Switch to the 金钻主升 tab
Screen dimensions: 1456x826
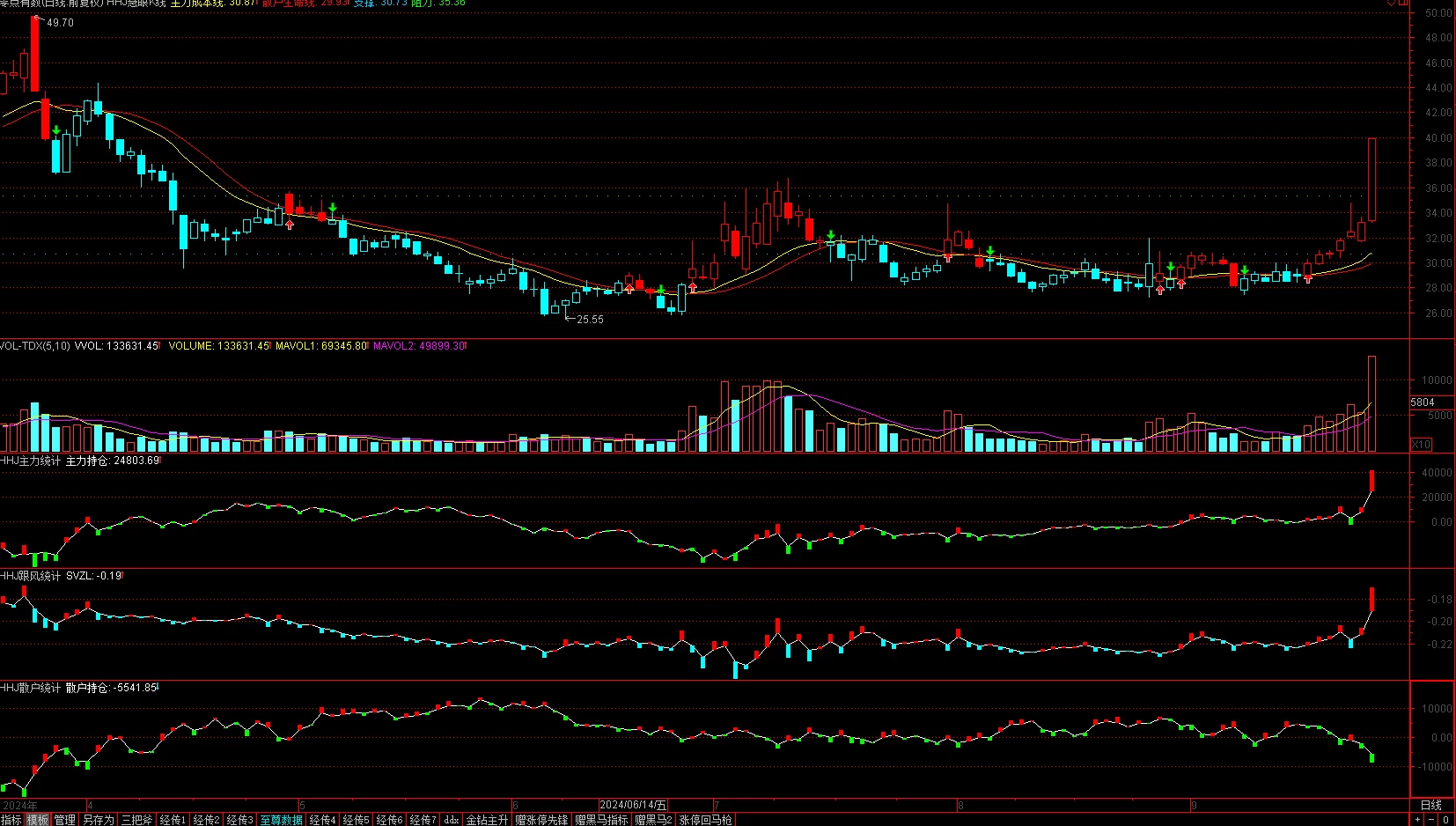[488, 820]
